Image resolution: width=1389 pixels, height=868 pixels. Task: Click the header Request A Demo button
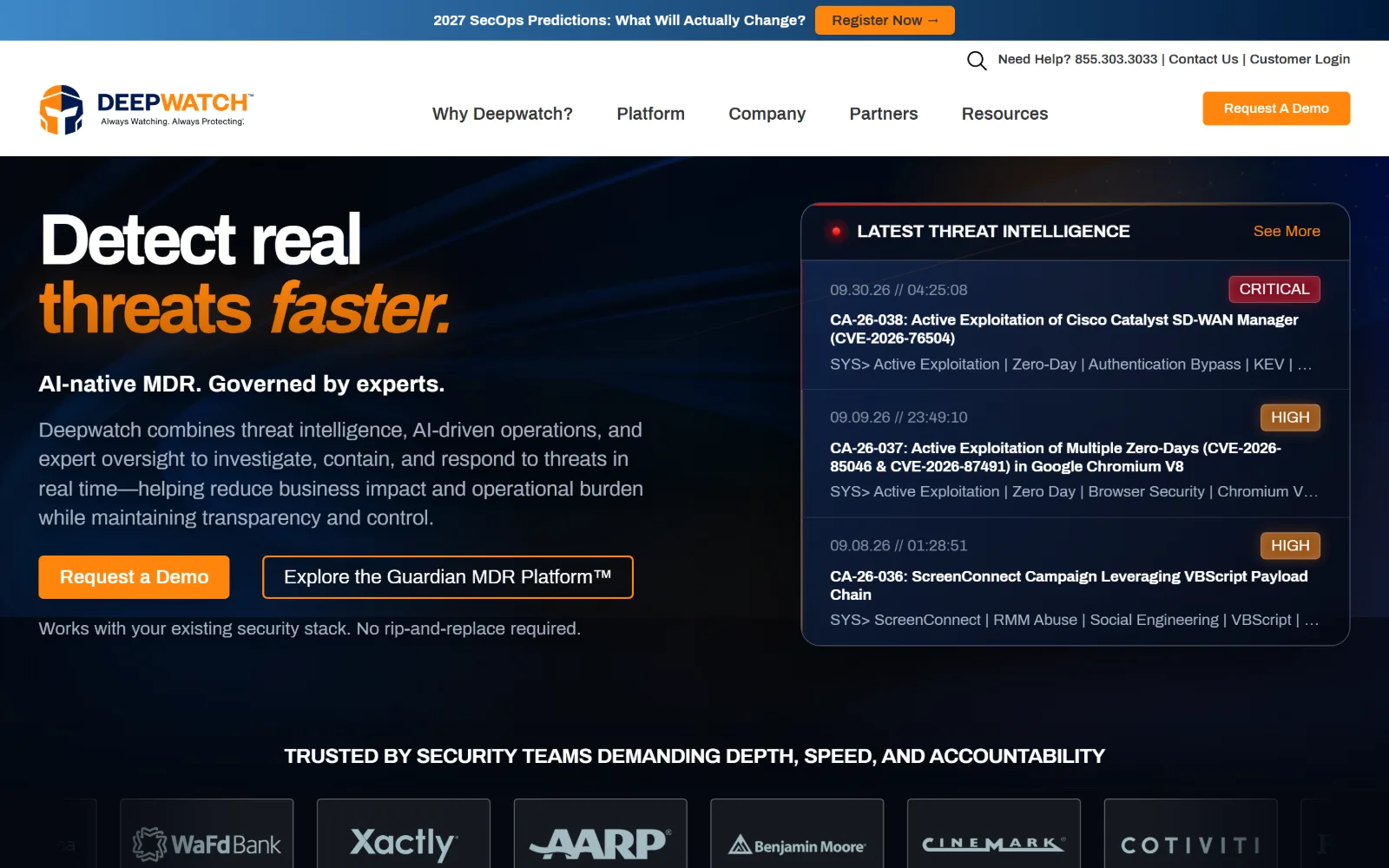click(x=1276, y=108)
